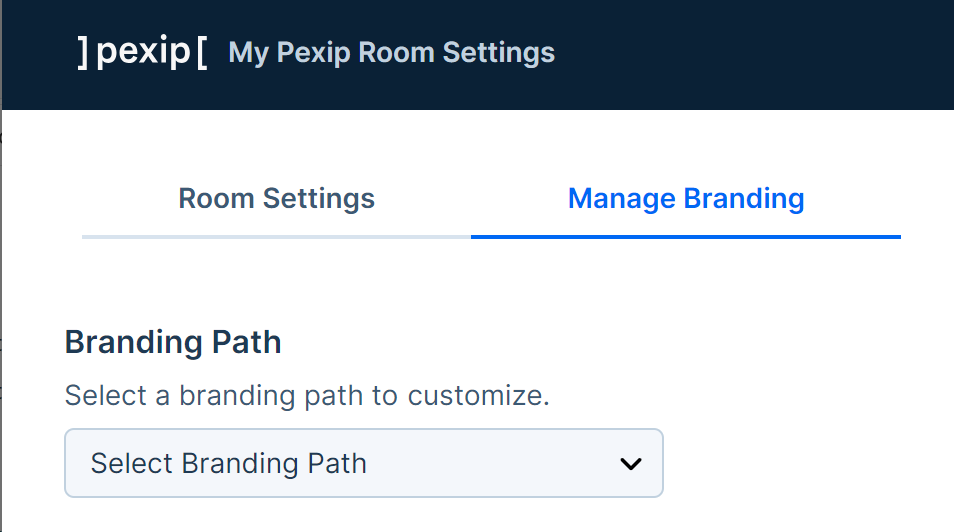This screenshot has width=954, height=532.
Task: Click the "My Pexip Room Settings" title
Action: coord(391,53)
